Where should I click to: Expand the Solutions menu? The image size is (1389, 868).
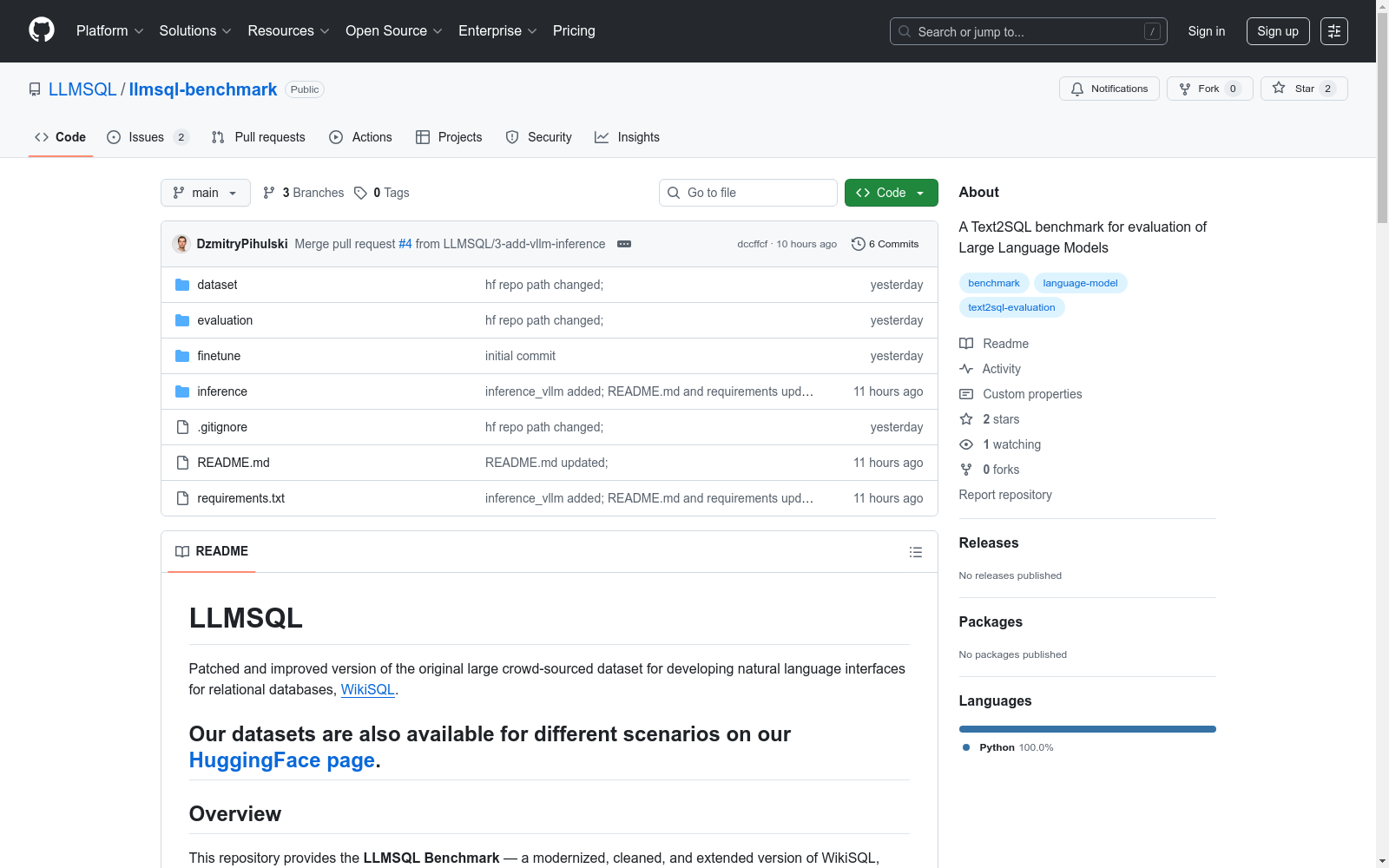(x=195, y=31)
